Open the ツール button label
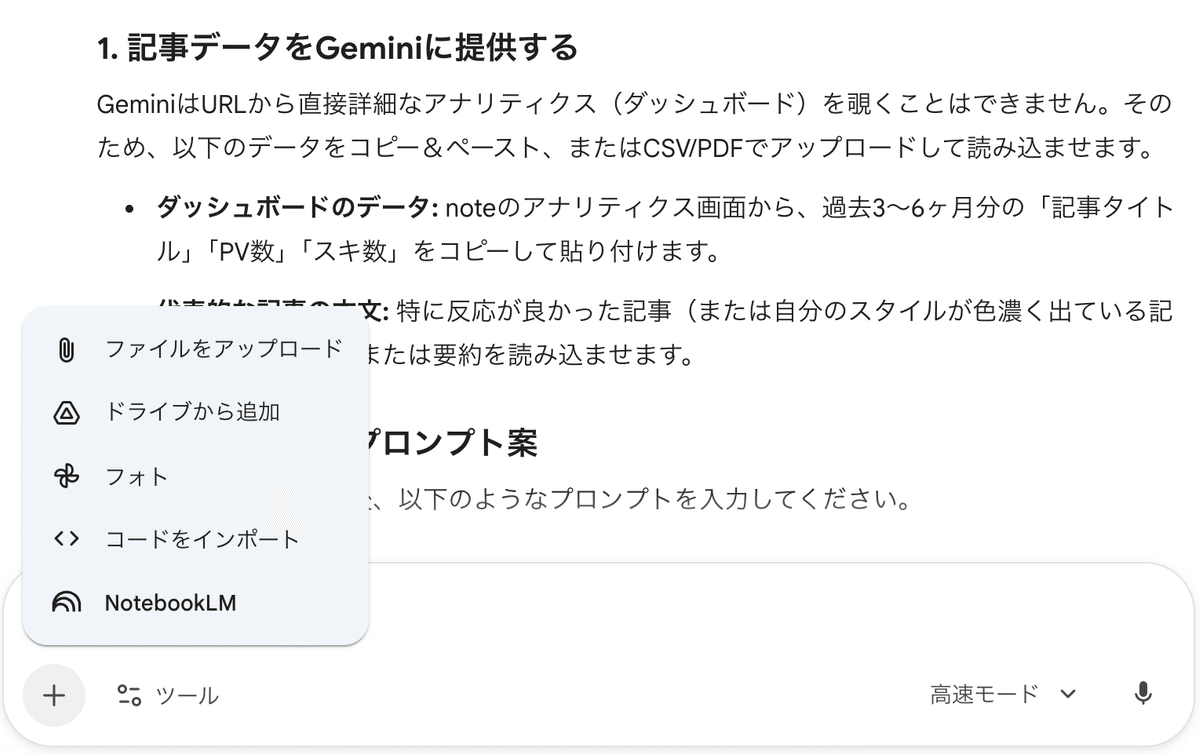Screen dimensions: 1200x755 [187, 696]
